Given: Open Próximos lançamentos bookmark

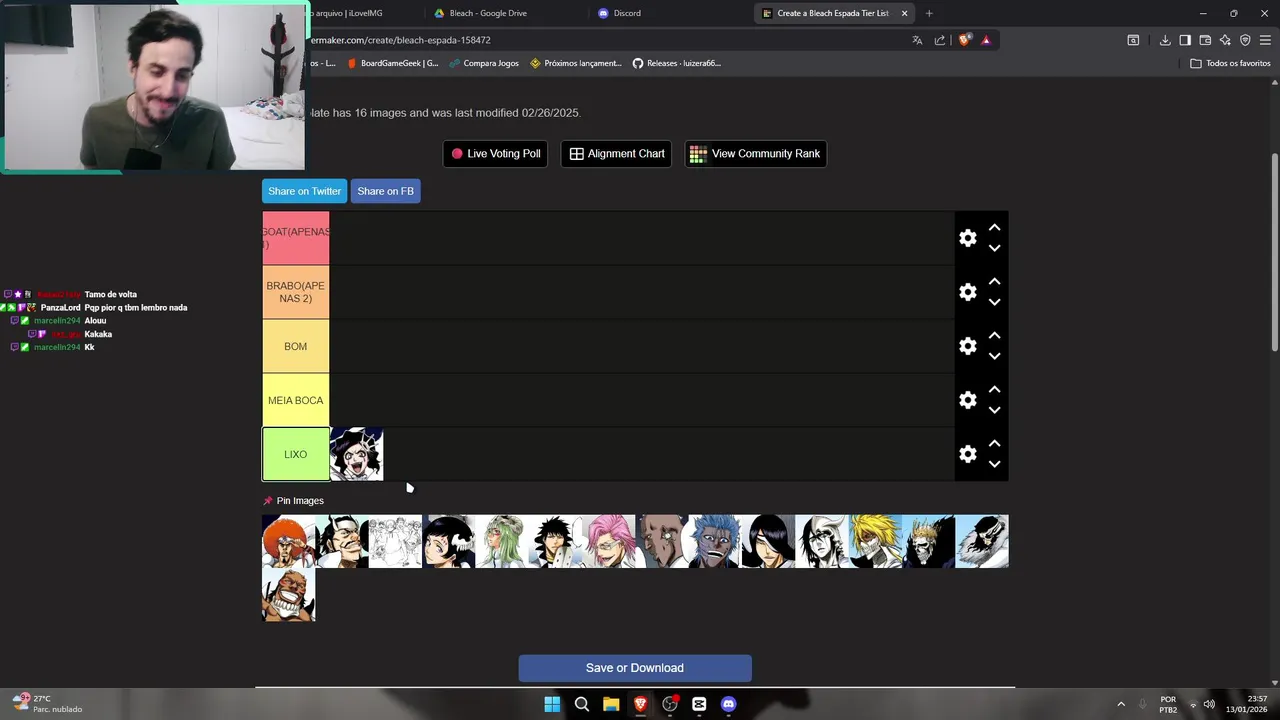Looking at the screenshot, I should 576,63.
